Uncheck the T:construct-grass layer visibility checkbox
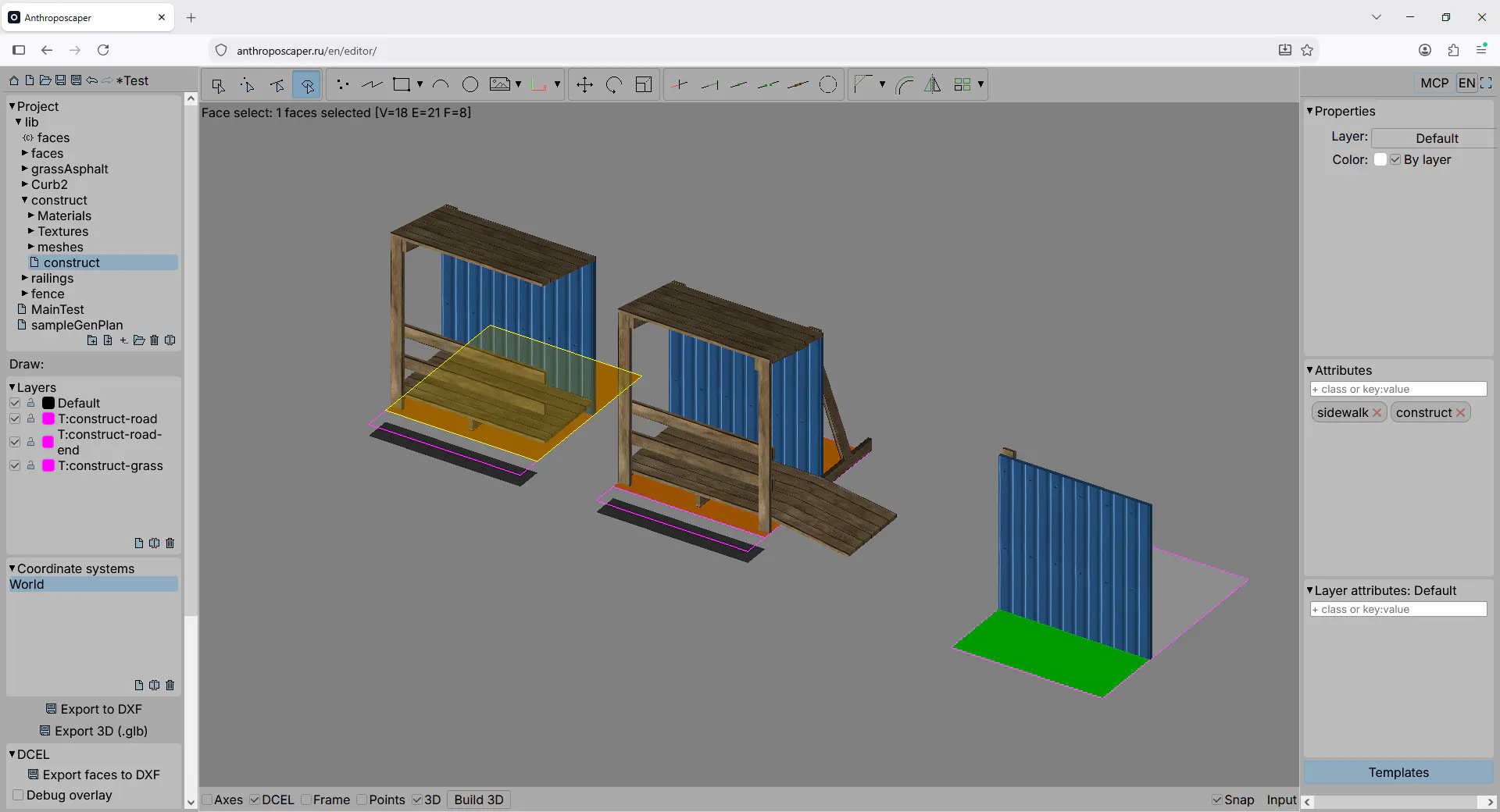The height and width of the screenshot is (812, 1500). tap(15, 465)
